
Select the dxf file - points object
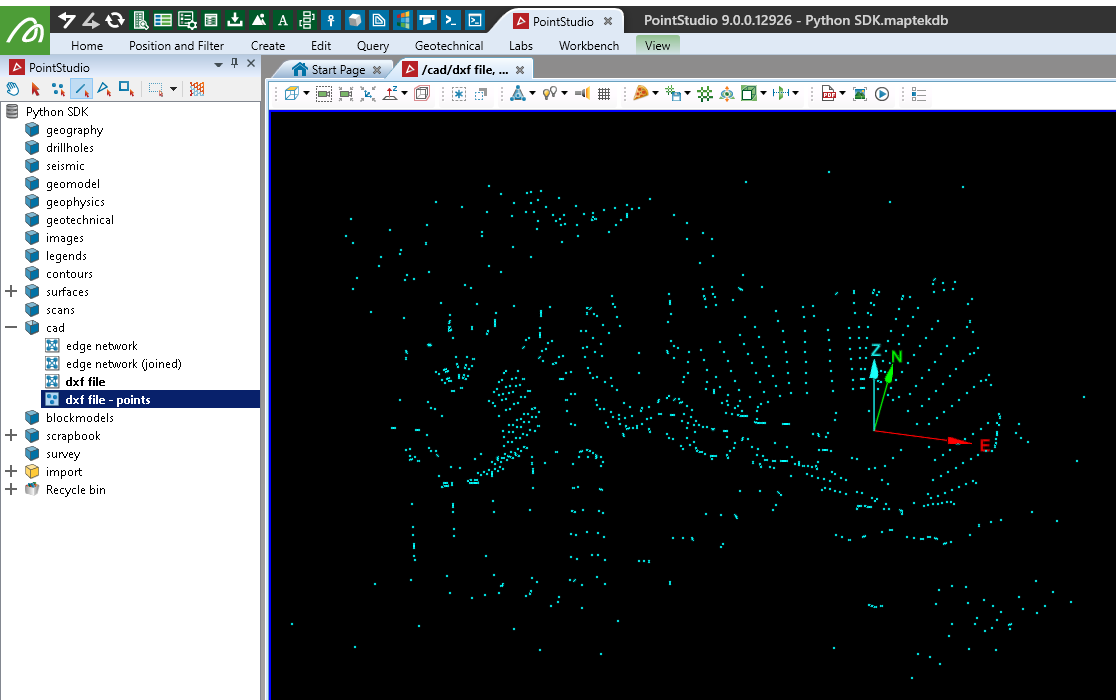point(107,400)
